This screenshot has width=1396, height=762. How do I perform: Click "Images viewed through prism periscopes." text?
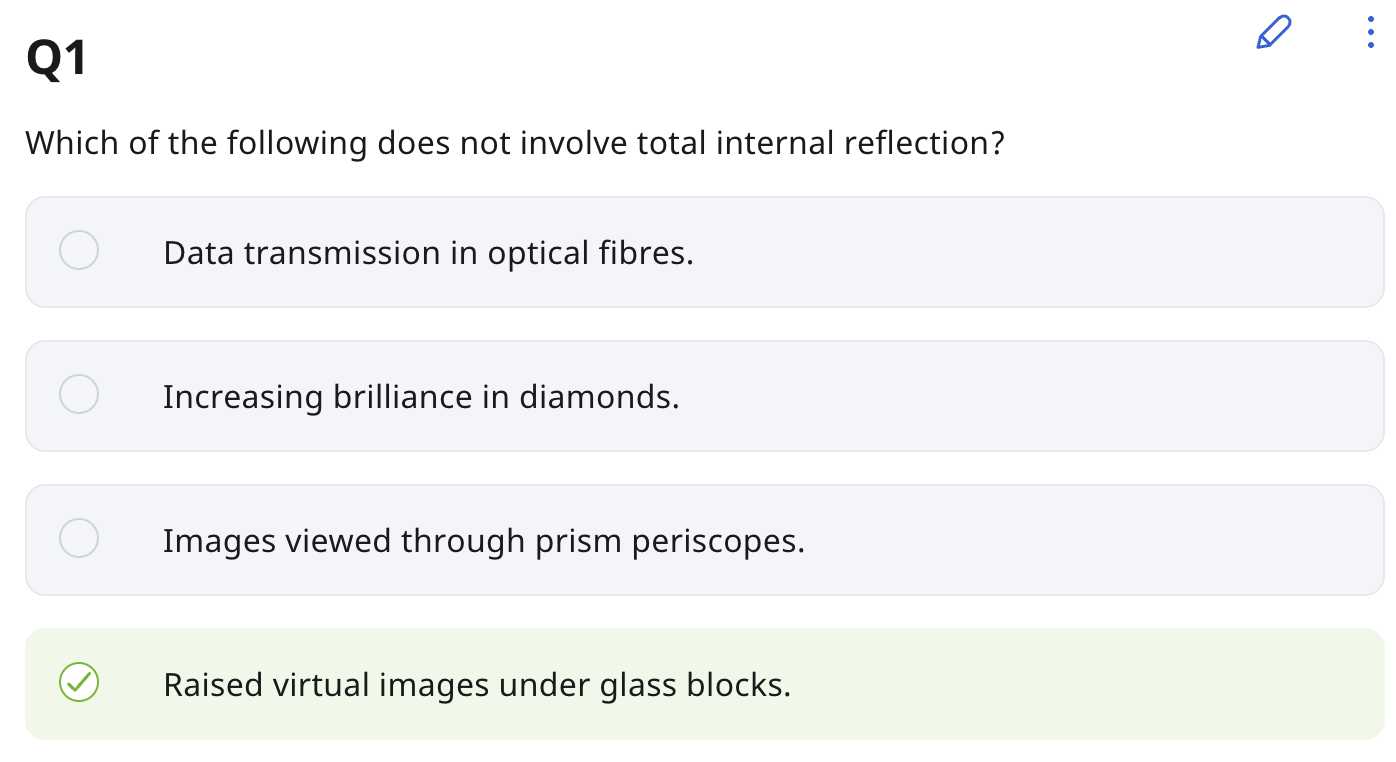pyautogui.click(x=484, y=541)
